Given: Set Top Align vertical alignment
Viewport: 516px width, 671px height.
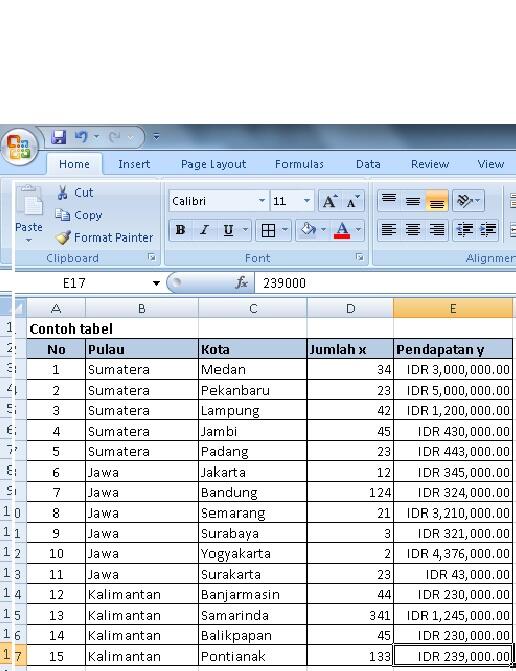Looking at the screenshot, I should point(389,201).
